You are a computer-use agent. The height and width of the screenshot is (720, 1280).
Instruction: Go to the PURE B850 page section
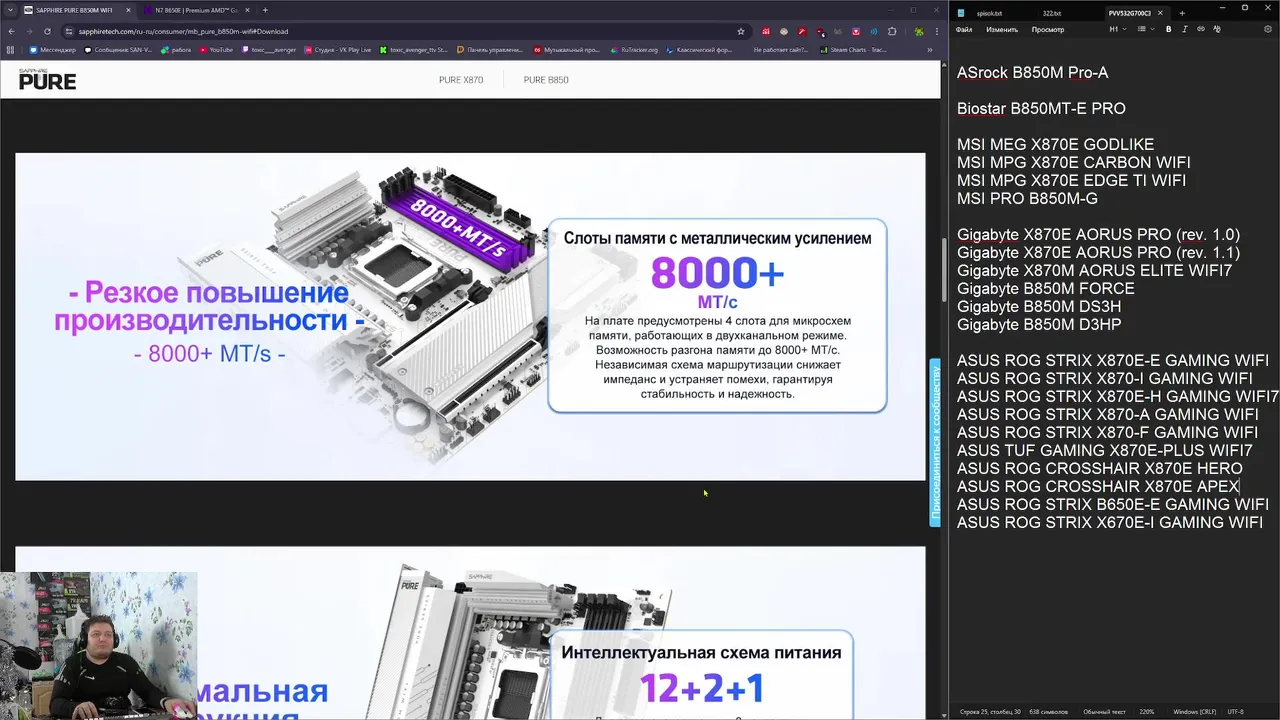coord(546,80)
